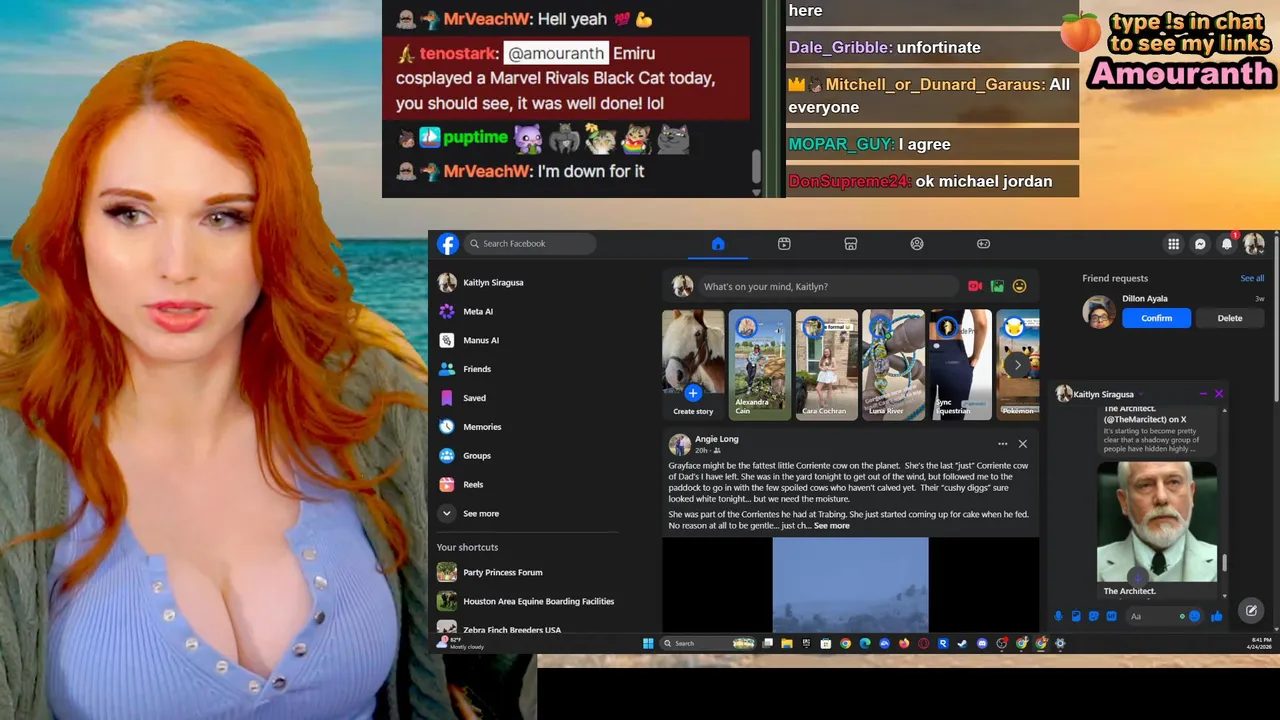
Task: Click the Windows taskbar Search box
Action: [708, 644]
